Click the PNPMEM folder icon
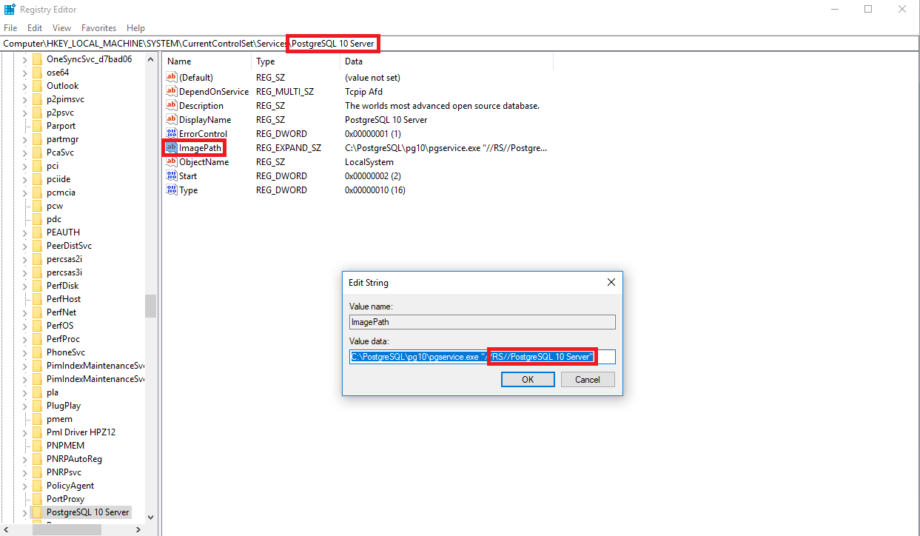The width and height of the screenshot is (920, 536). (x=38, y=445)
